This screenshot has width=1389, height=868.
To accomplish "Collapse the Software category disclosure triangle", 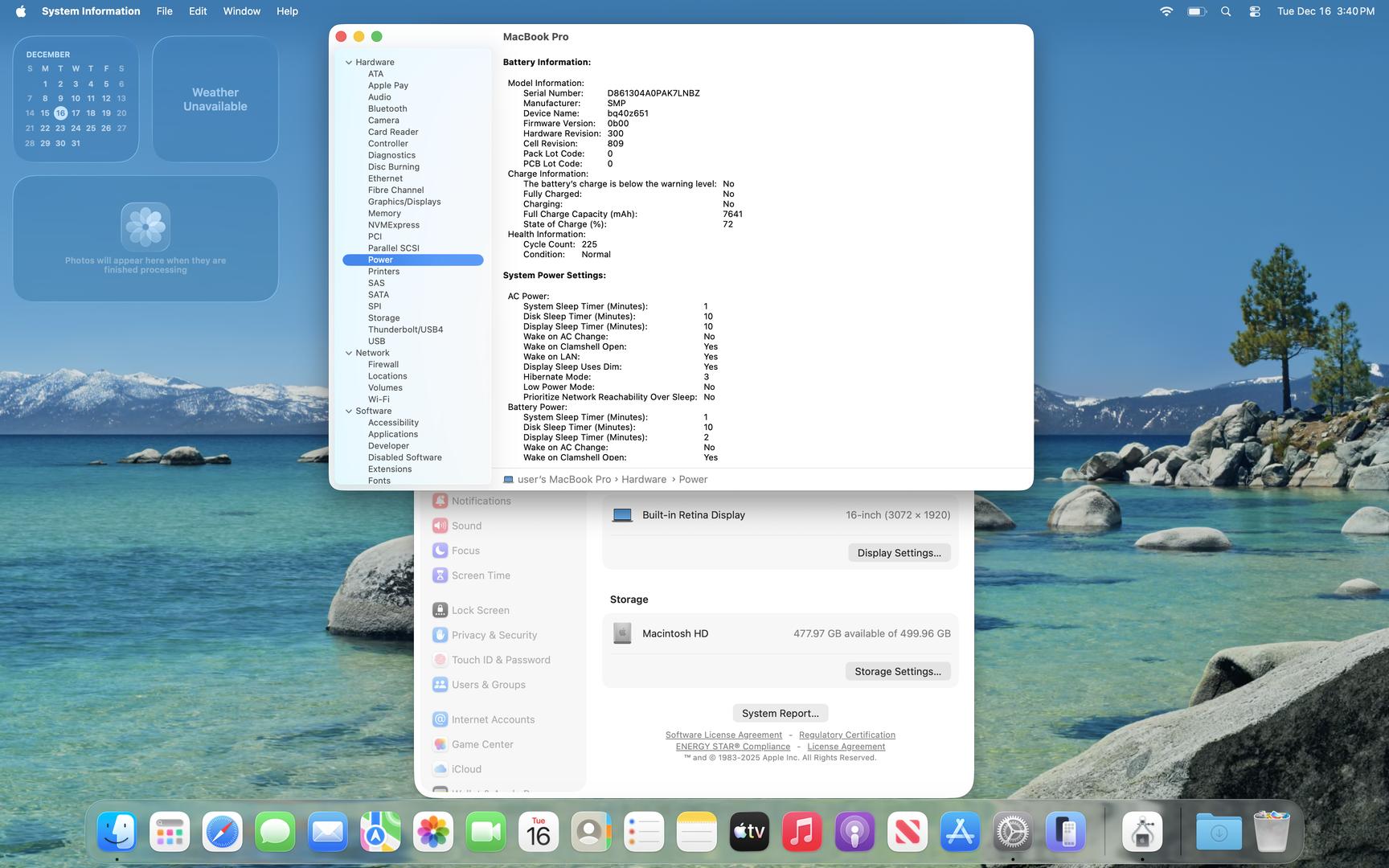I will click(x=349, y=411).
